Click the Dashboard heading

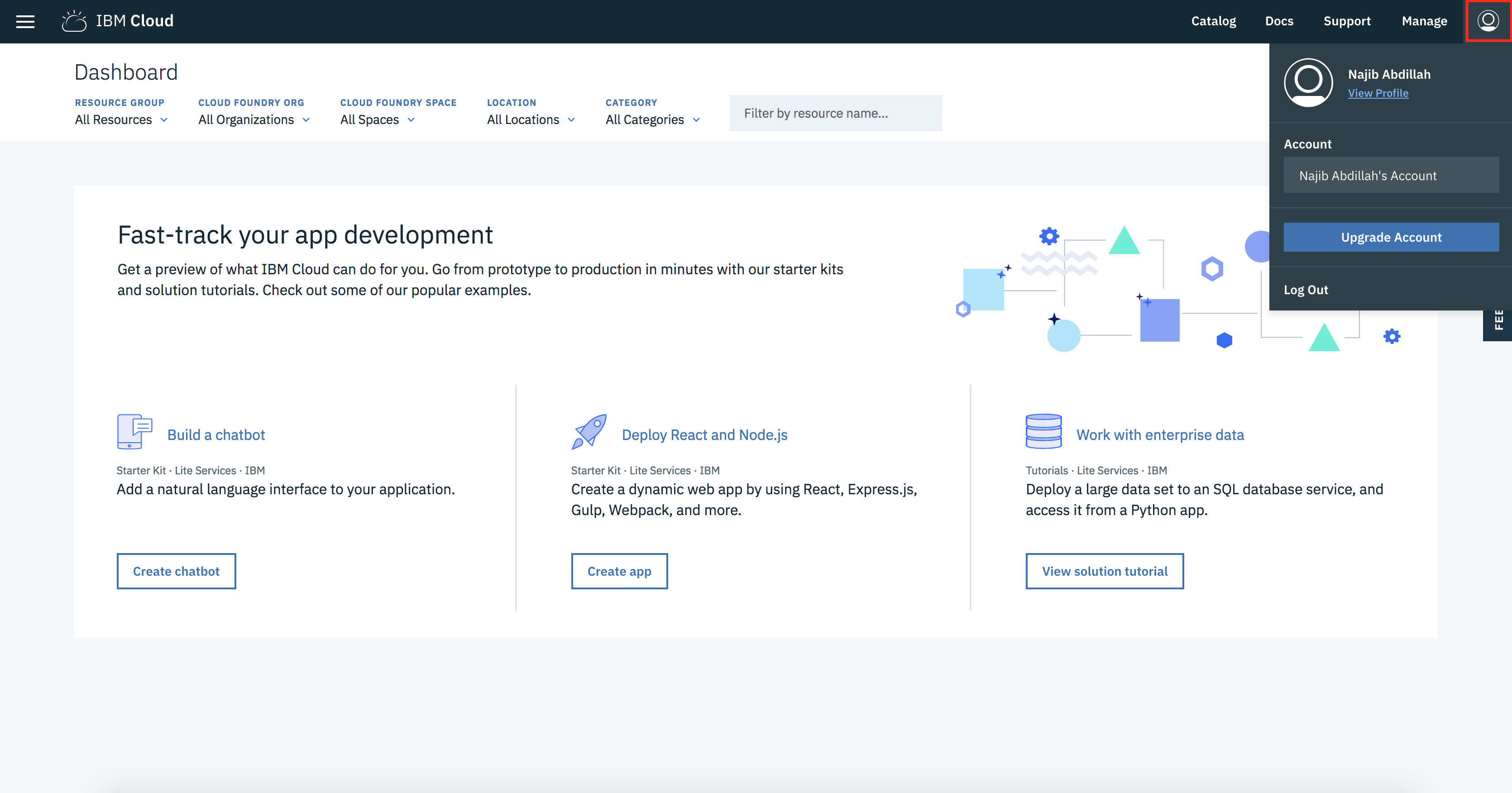coord(126,72)
